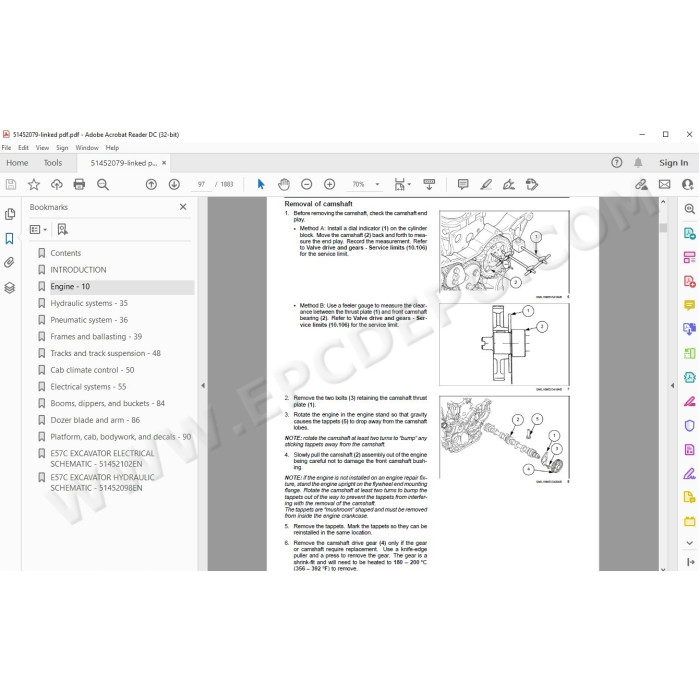Zoom out with minus button
Screen dimensions: 700x700
pyautogui.click(x=306, y=184)
